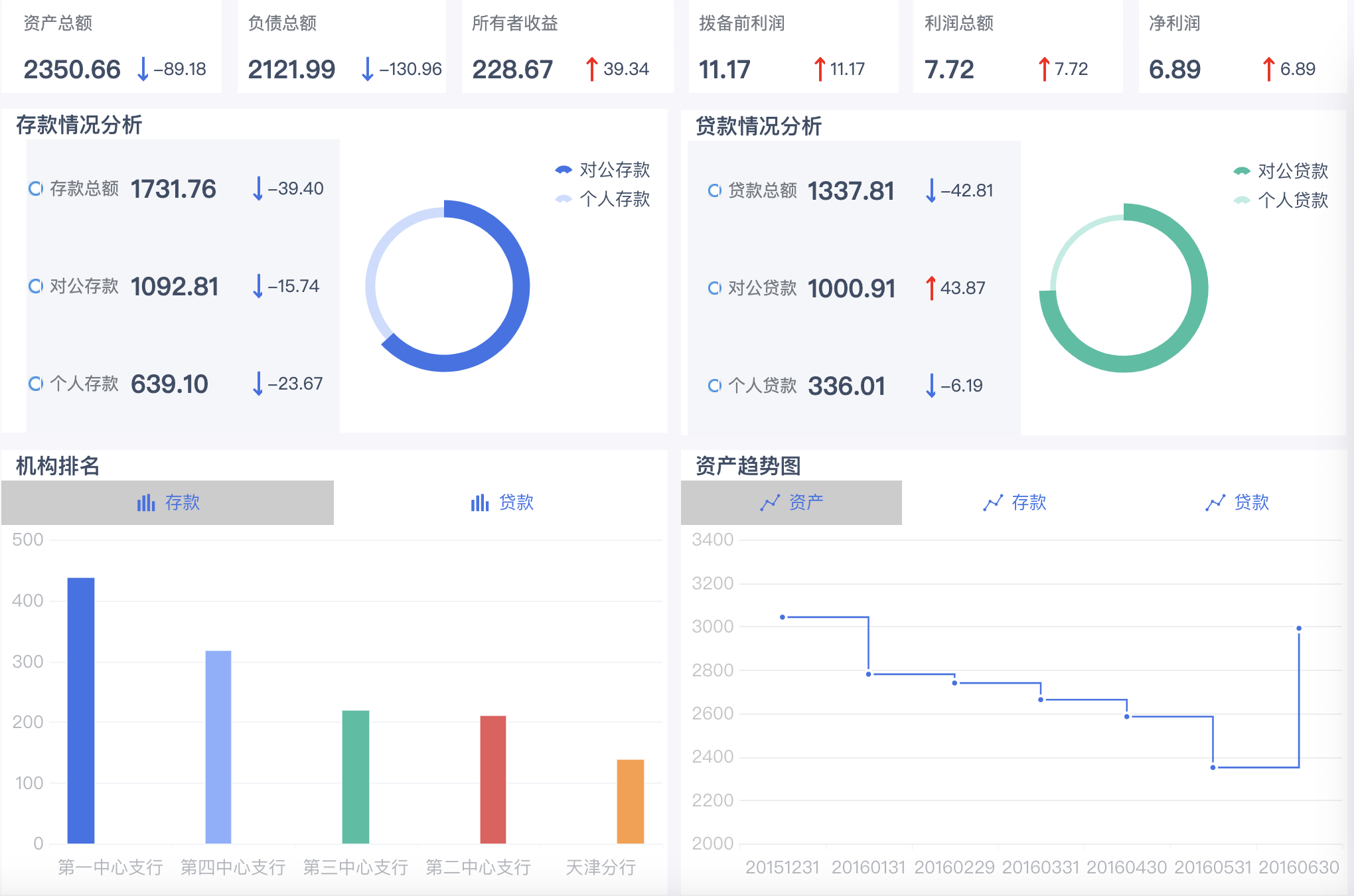Click the 资产总额 value 2350.66
Viewport: 1354px width, 896px height.
72,69
